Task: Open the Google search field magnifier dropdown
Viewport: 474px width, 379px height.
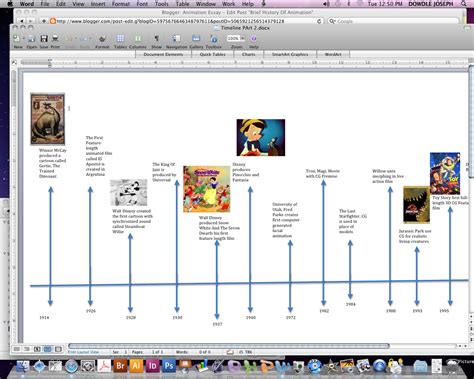Action: 332,21
